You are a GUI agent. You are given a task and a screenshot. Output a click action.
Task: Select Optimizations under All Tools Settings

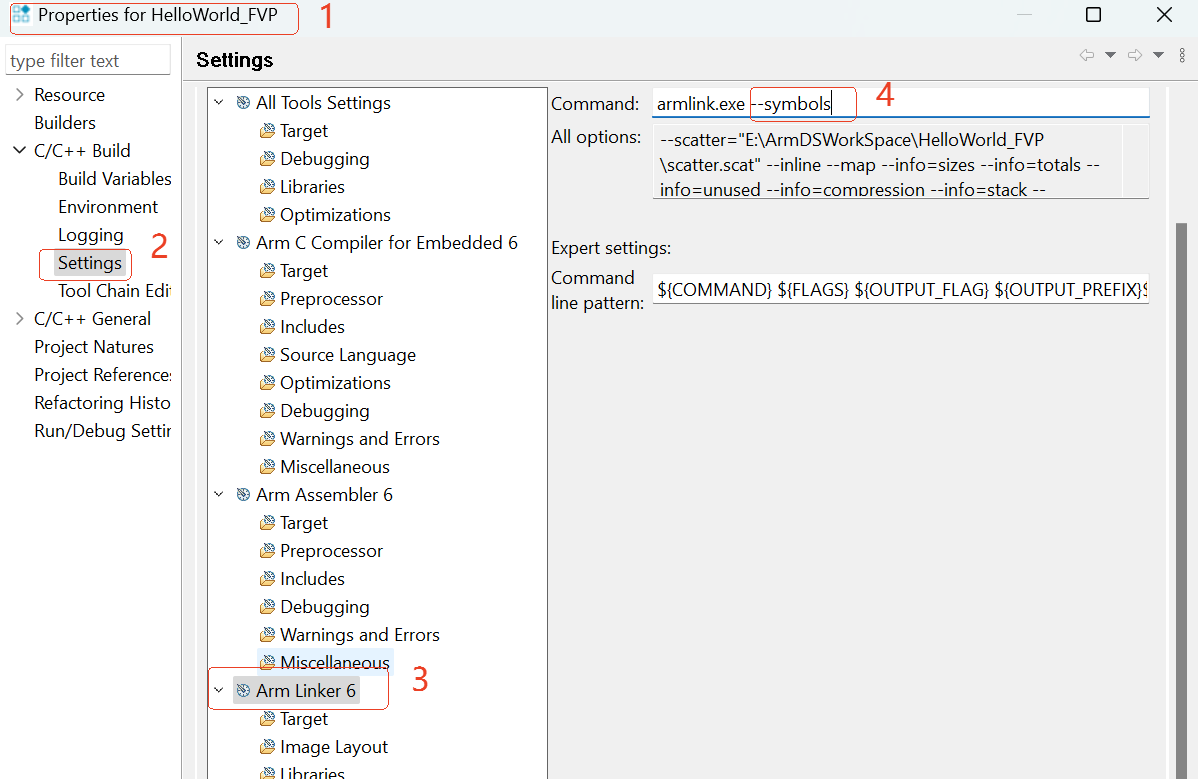tap(335, 215)
